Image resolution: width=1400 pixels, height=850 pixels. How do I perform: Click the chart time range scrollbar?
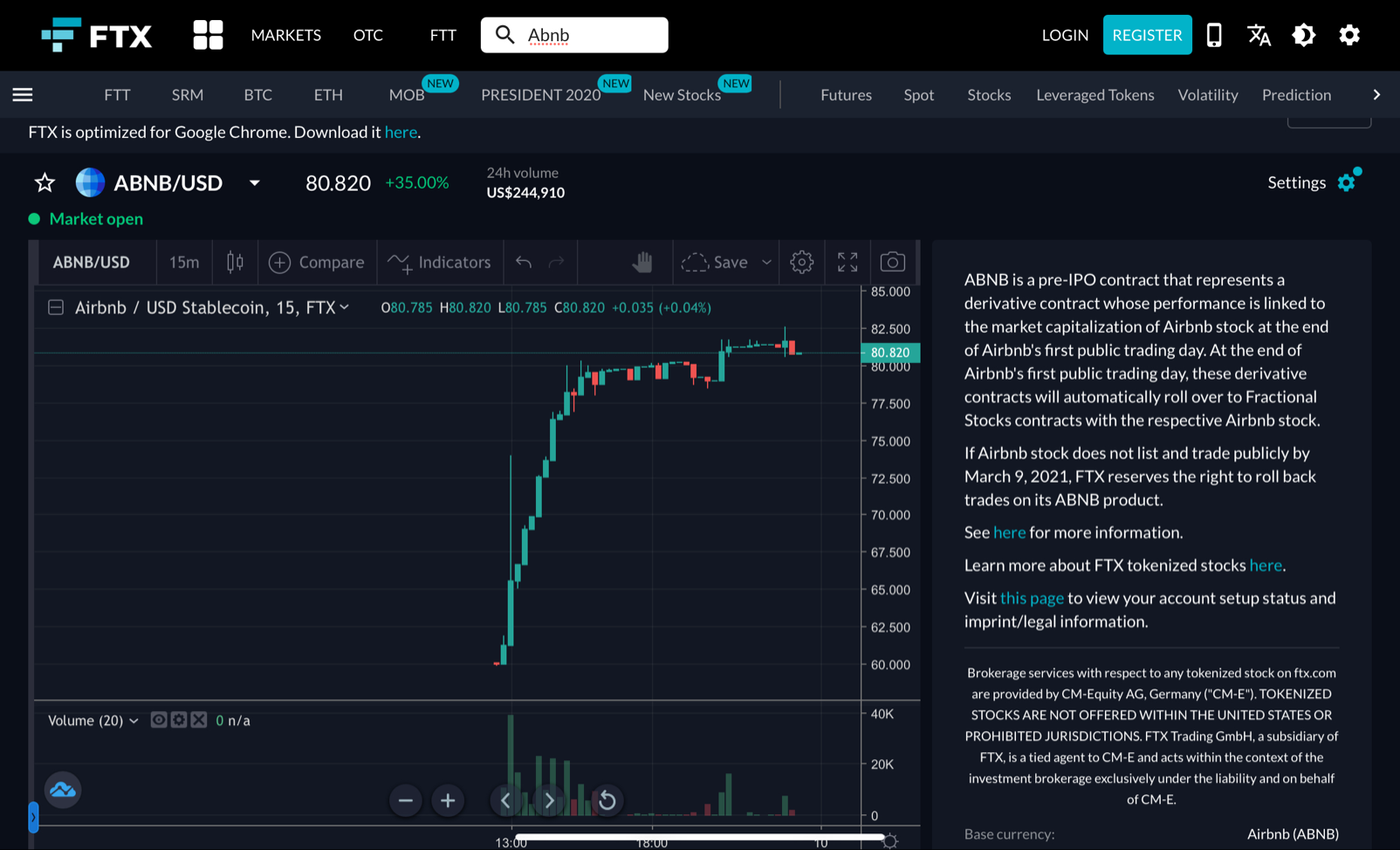pos(698,837)
